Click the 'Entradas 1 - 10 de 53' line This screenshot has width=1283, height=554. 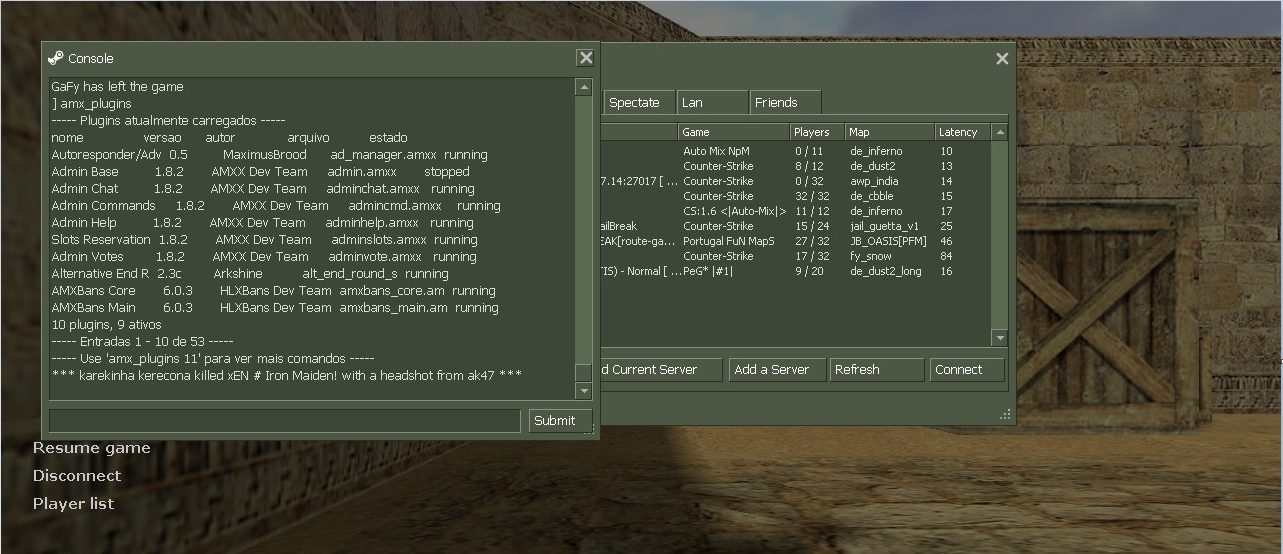(142, 342)
